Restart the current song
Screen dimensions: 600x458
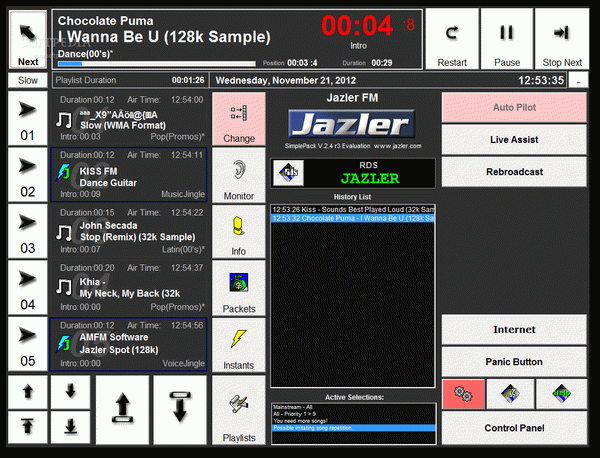[x=452, y=38]
